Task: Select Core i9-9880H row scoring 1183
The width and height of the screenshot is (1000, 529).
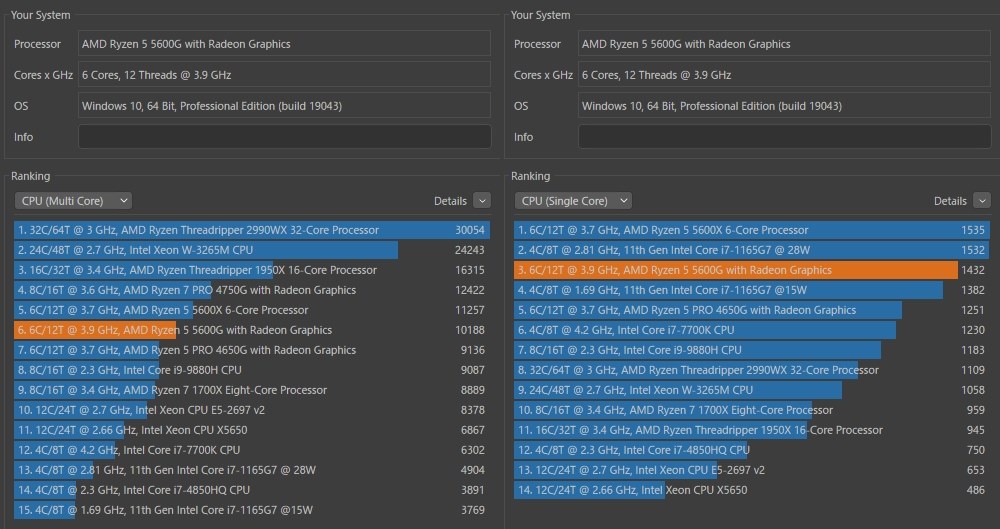Action: click(752, 350)
